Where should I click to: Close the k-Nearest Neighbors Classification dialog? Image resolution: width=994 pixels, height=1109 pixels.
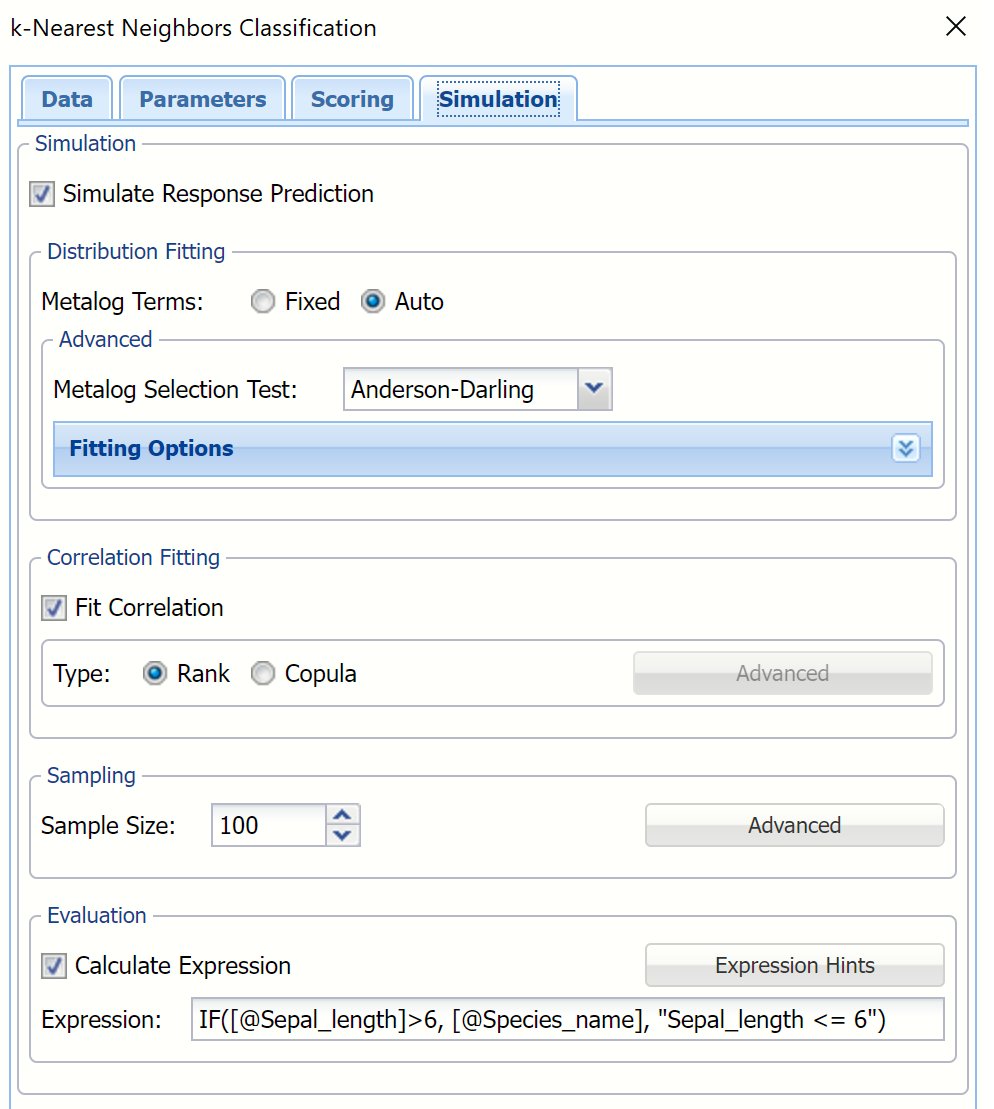tap(956, 27)
